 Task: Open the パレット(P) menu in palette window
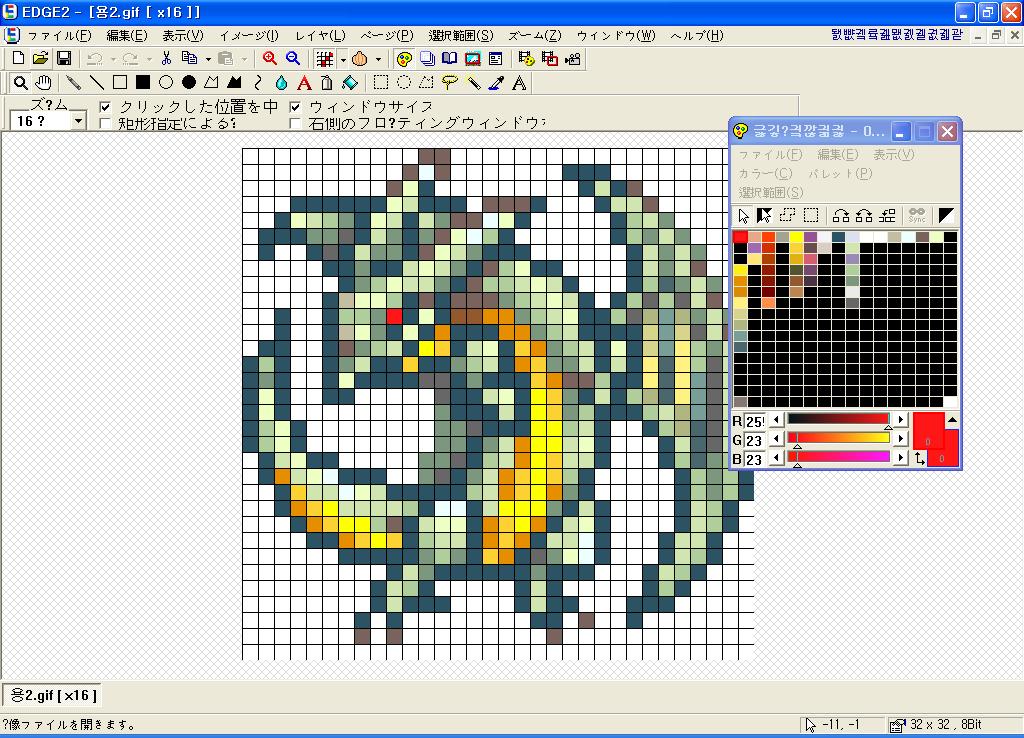[840, 174]
